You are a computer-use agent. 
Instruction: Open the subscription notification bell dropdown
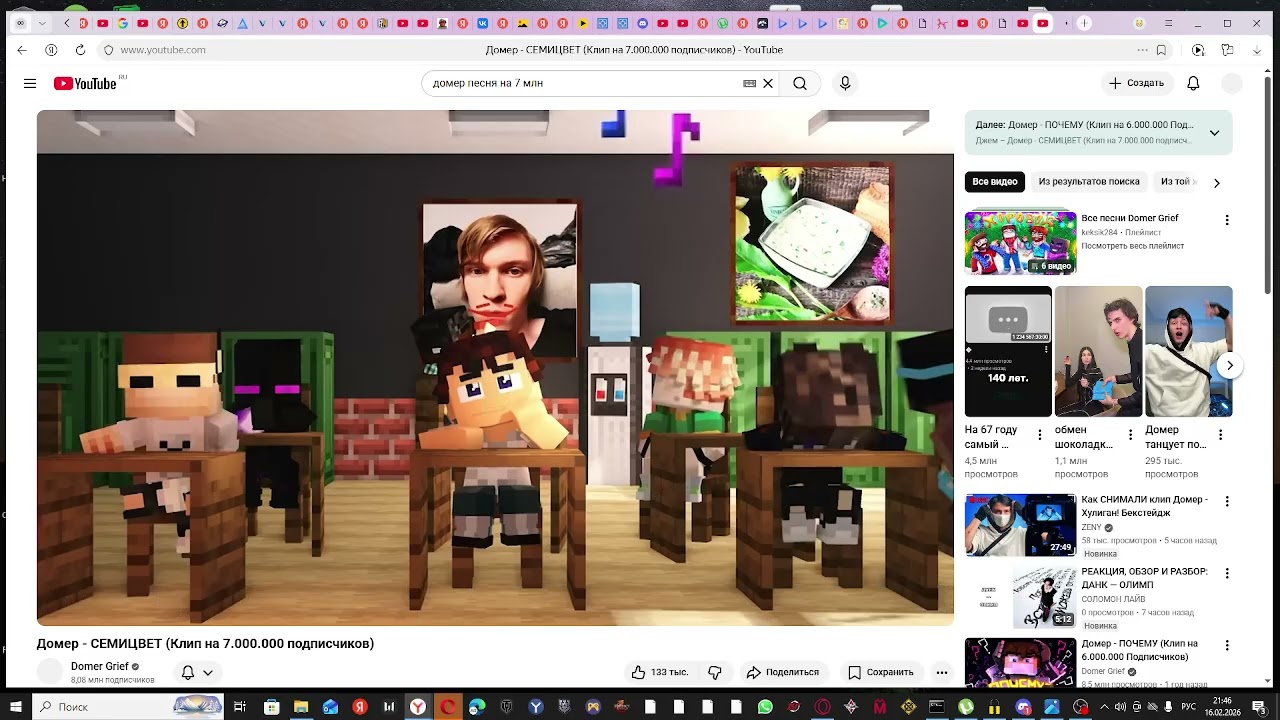pyautogui.click(x=197, y=672)
